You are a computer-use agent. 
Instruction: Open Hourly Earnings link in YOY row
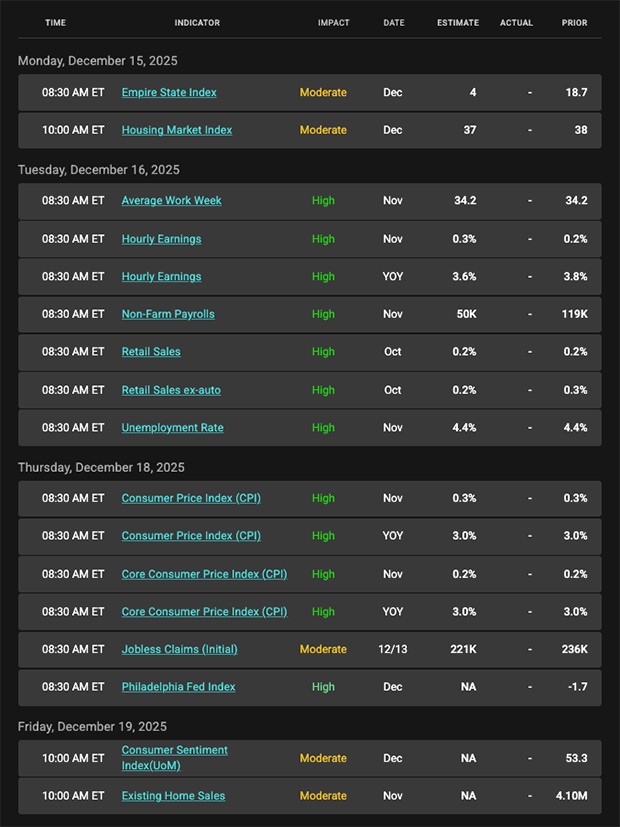(161, 276)
